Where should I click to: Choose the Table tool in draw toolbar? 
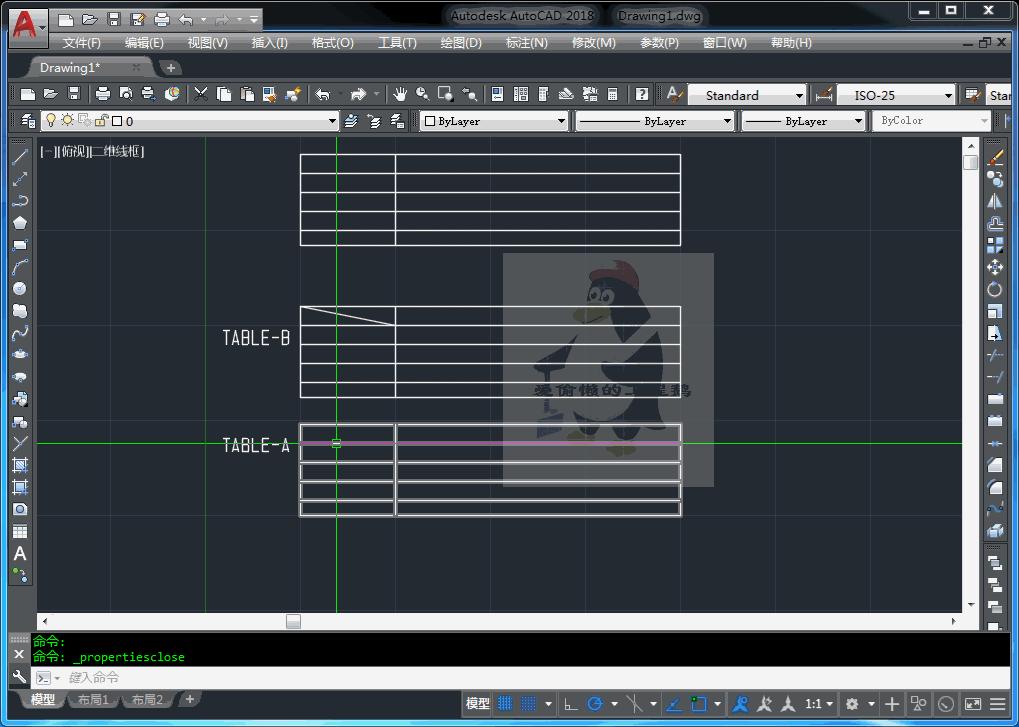tap(19, 532)
